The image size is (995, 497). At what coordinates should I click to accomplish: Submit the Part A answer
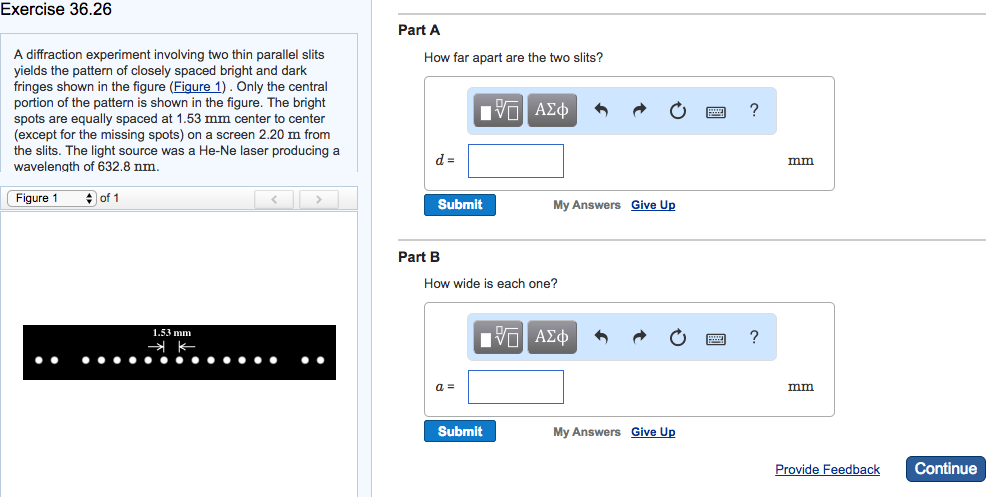tap(460, 205)
